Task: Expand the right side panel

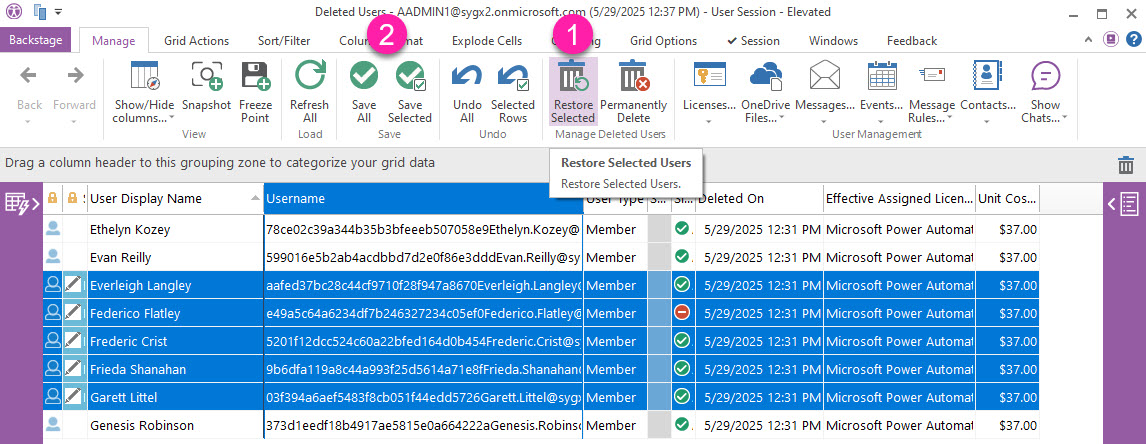Action: coord(1124,205)
